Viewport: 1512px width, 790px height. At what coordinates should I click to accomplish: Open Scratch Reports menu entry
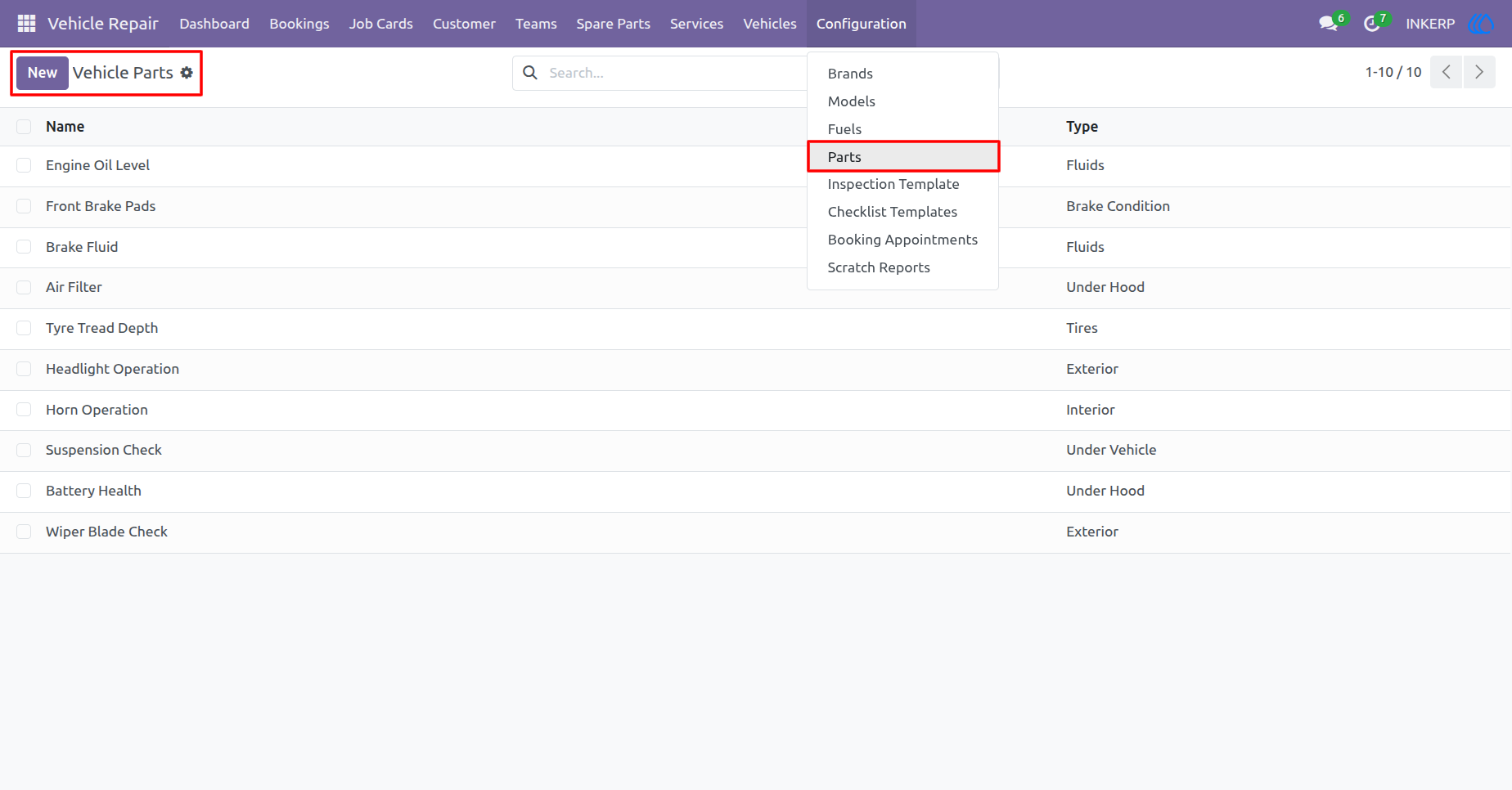coord(902,267)
